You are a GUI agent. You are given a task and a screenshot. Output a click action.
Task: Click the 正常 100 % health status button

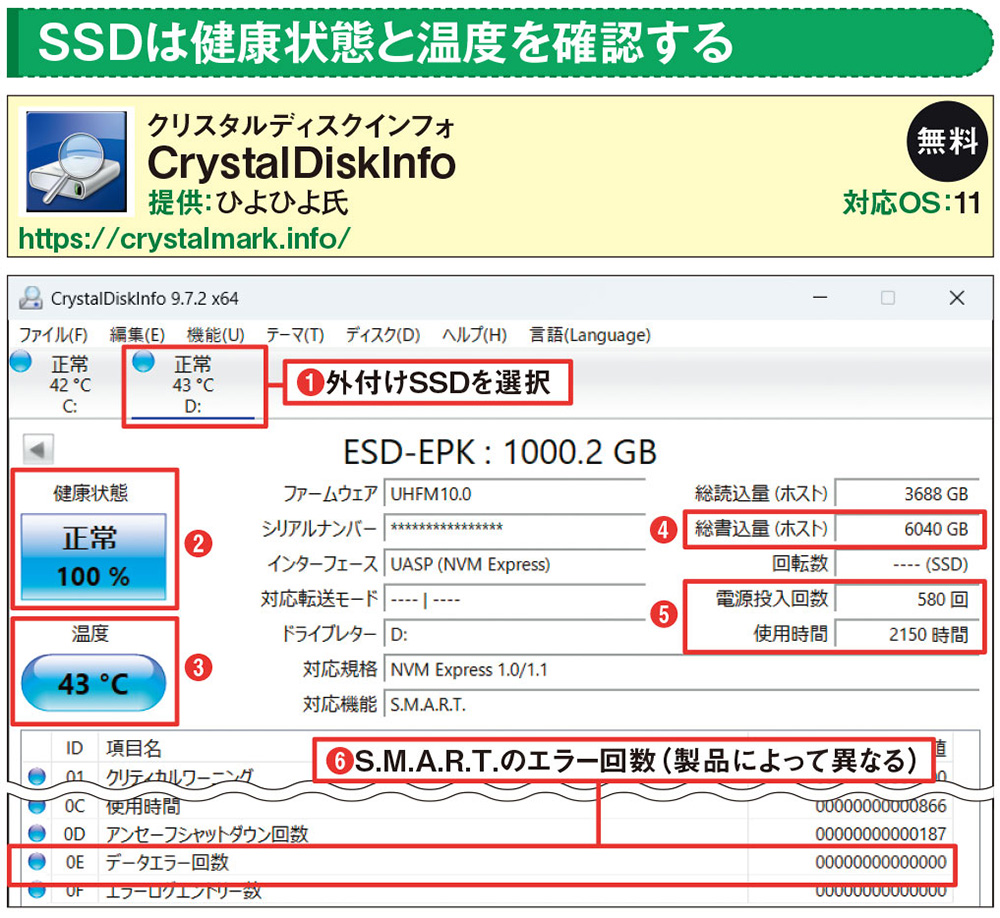click(94, 556)
